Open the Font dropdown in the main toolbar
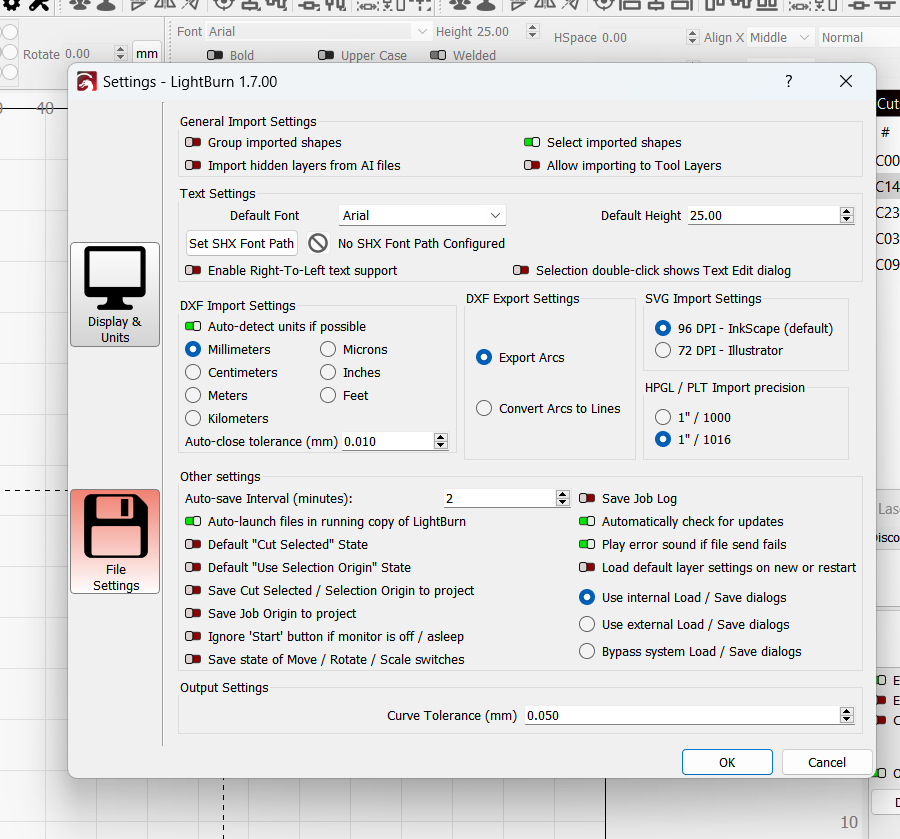 coord(317,32)
